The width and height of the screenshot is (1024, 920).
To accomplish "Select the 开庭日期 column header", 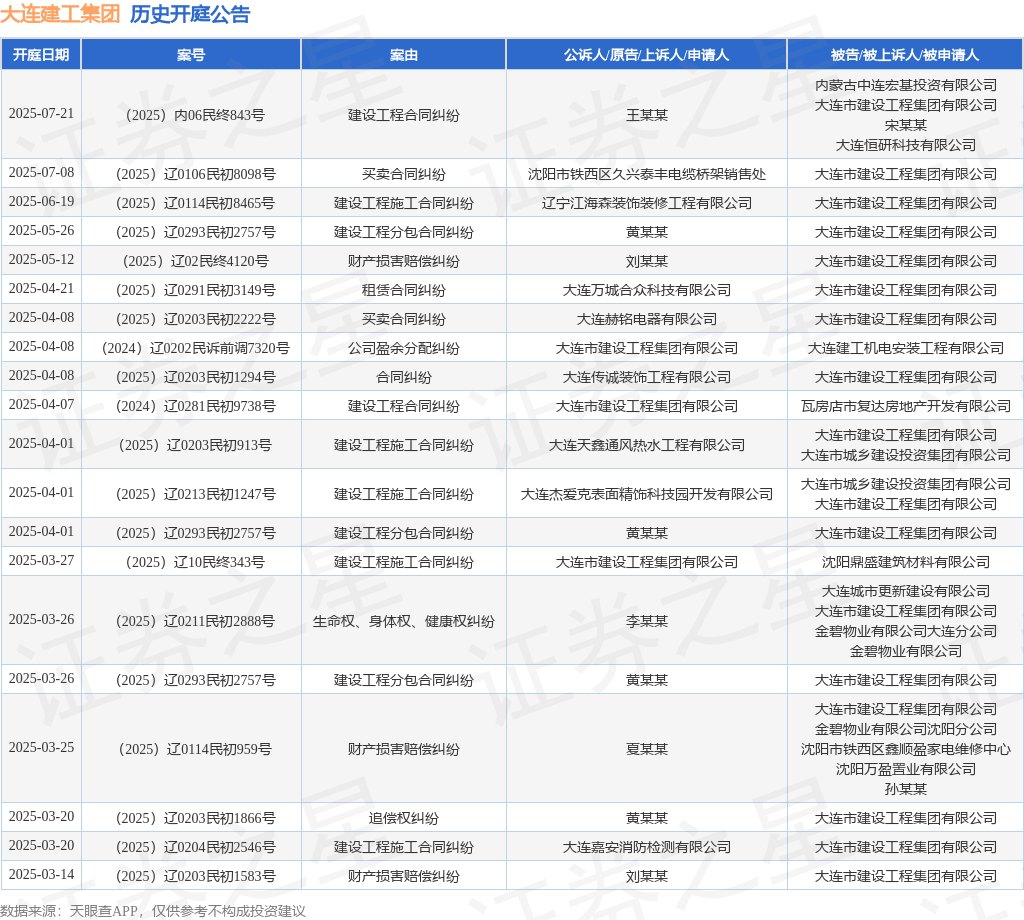I will pos(41,55).
